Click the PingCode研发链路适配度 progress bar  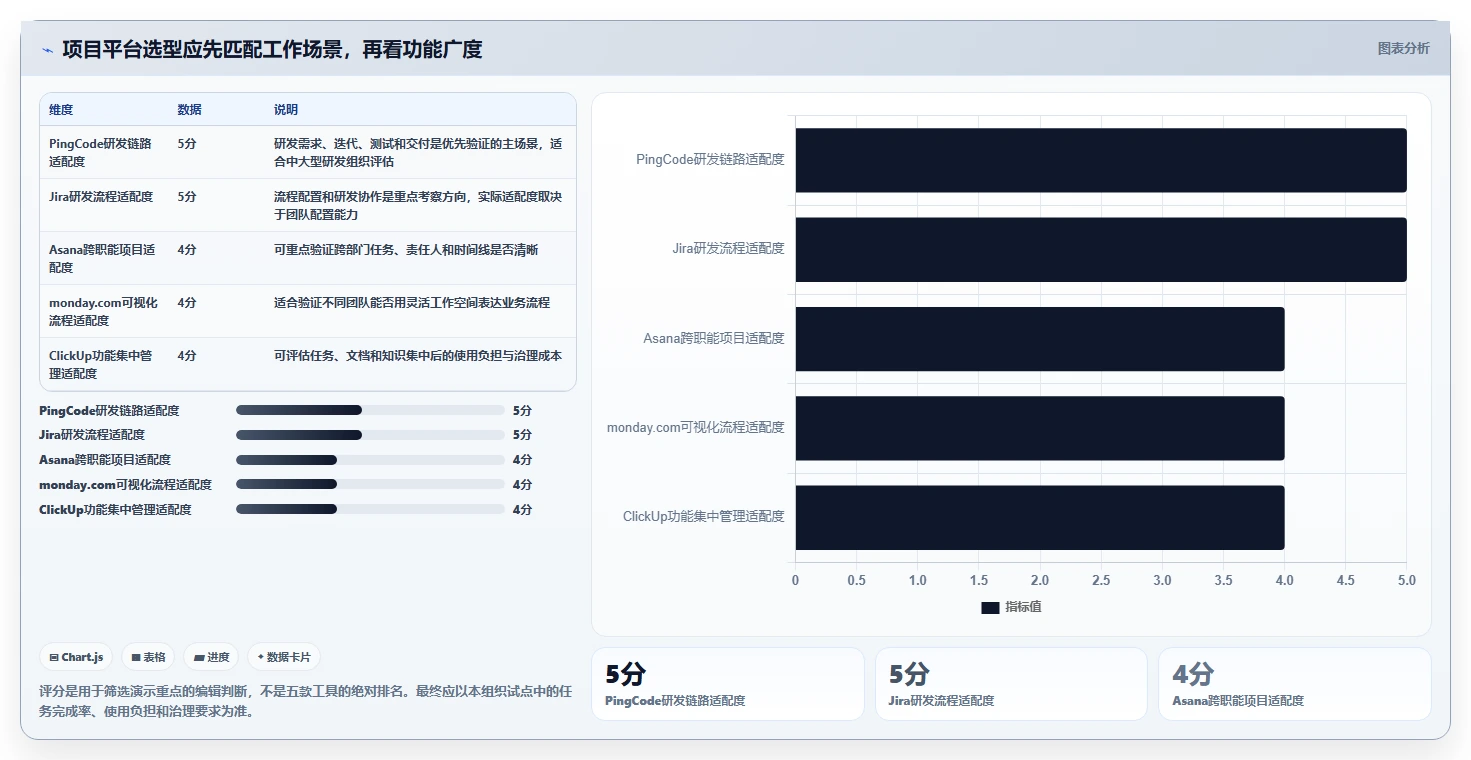370,410
